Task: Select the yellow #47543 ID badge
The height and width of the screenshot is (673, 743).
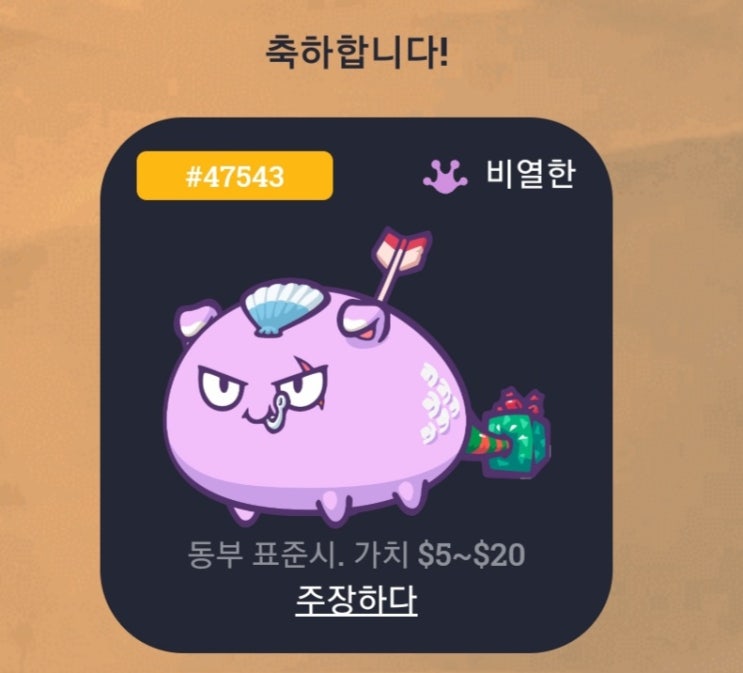Action: 235,176
